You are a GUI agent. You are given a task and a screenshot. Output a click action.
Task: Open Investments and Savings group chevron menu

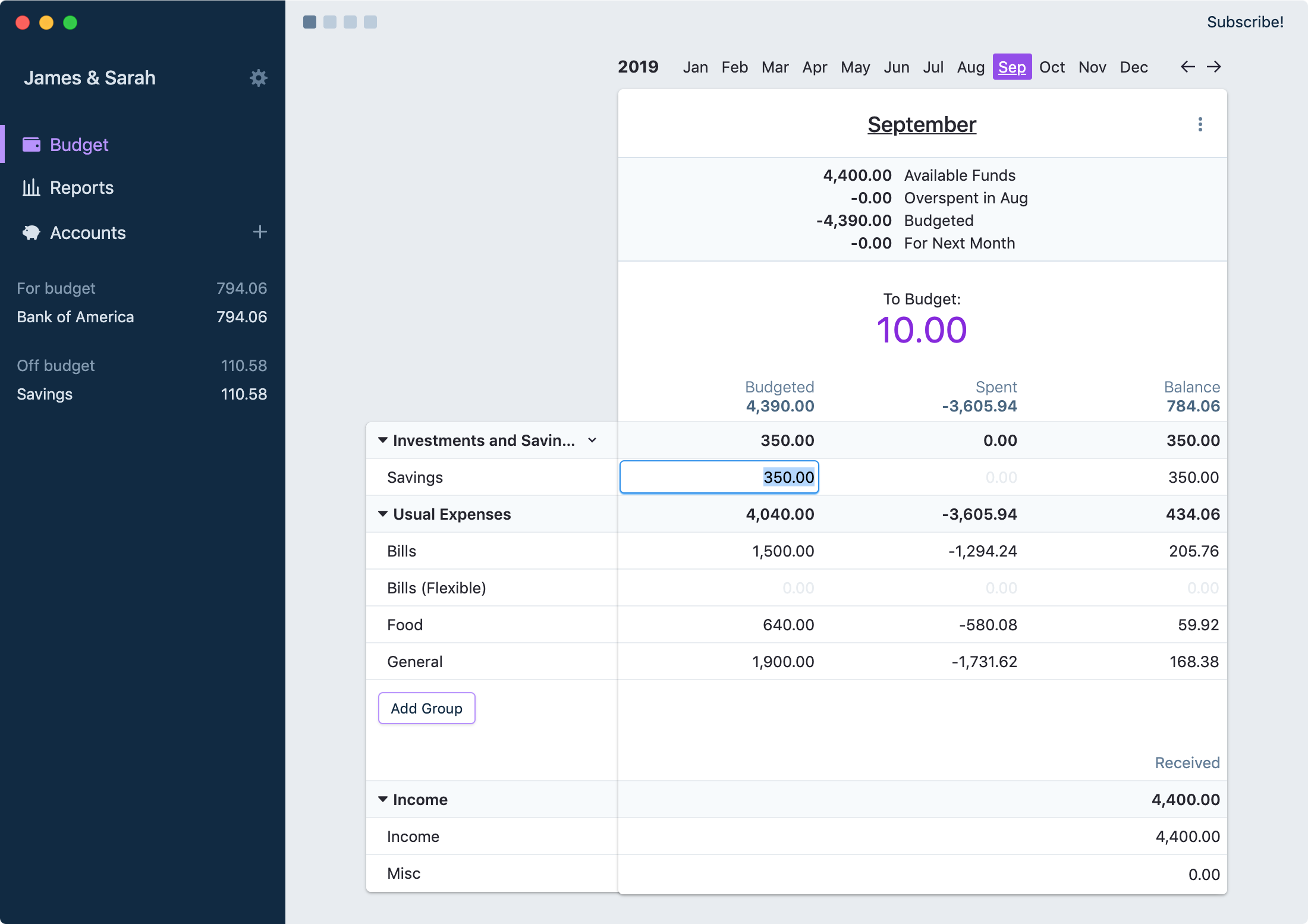(592, 440)
